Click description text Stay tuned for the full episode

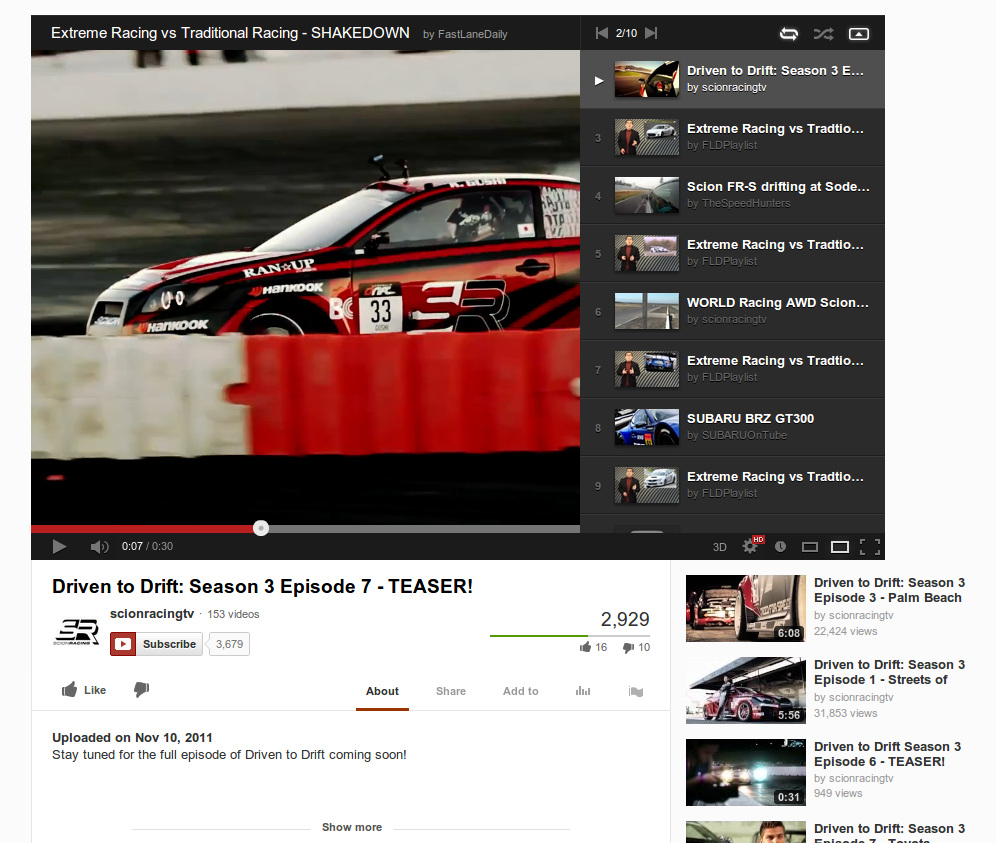click(x=229, y=755)
